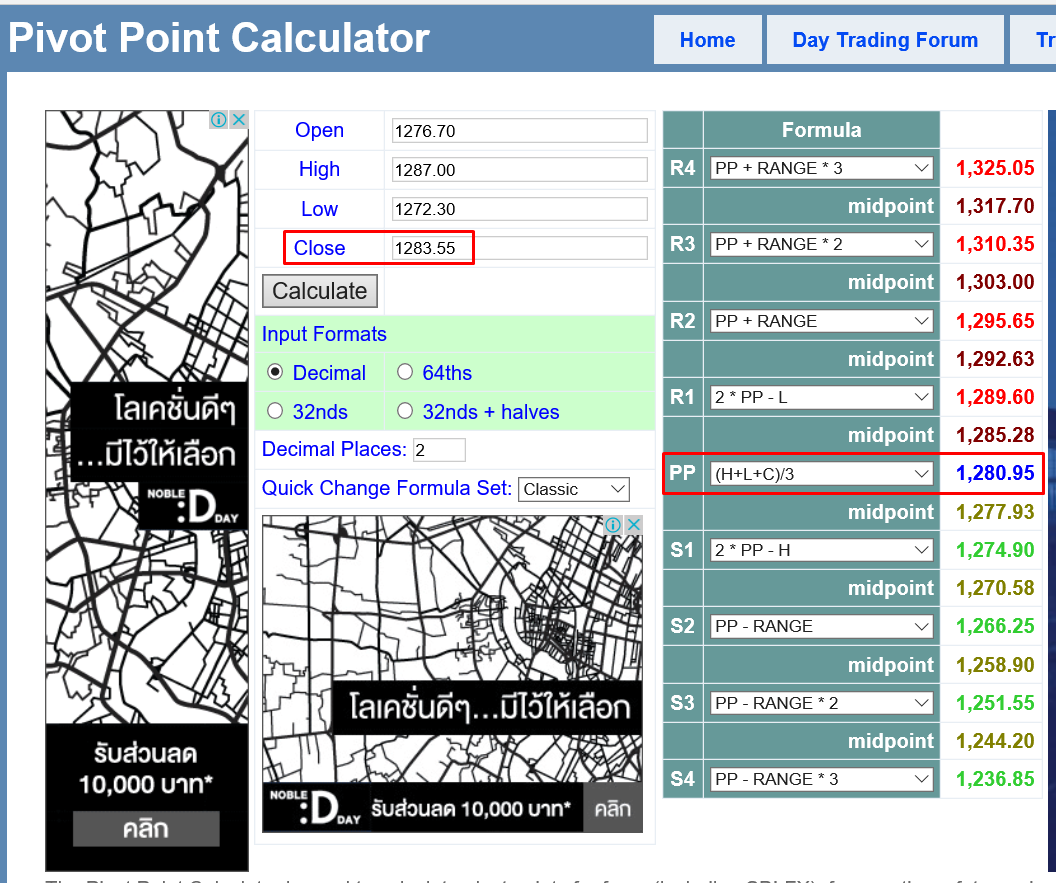Click the midpoint value 1,244.20
Viewport: 1056px width, 883px height.
(x=995, y=741)
